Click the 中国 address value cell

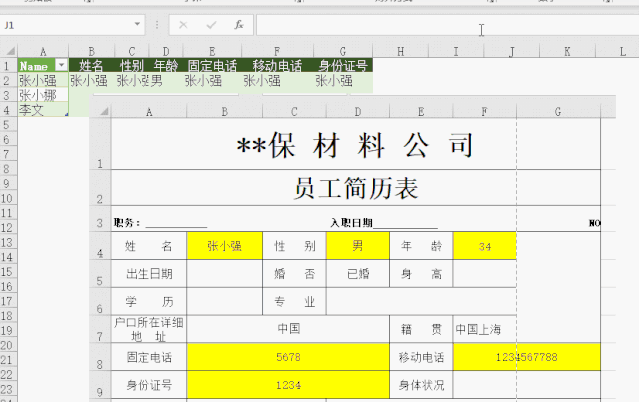pyautogui.click(x=288, y=329)
